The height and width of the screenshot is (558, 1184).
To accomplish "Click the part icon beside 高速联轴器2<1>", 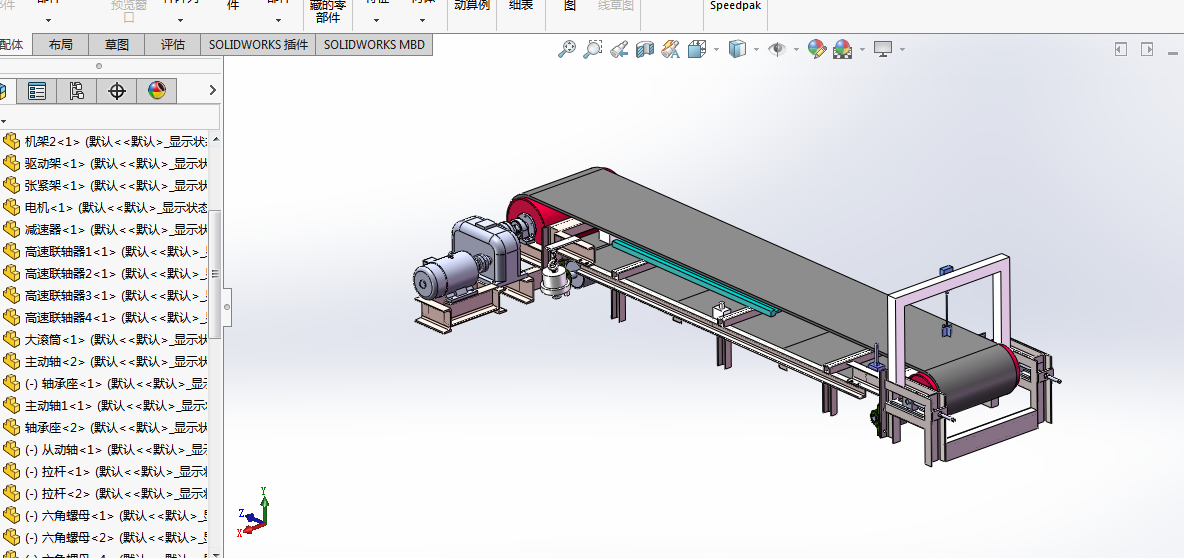I will pyautogui.click(x=11, y=273).
